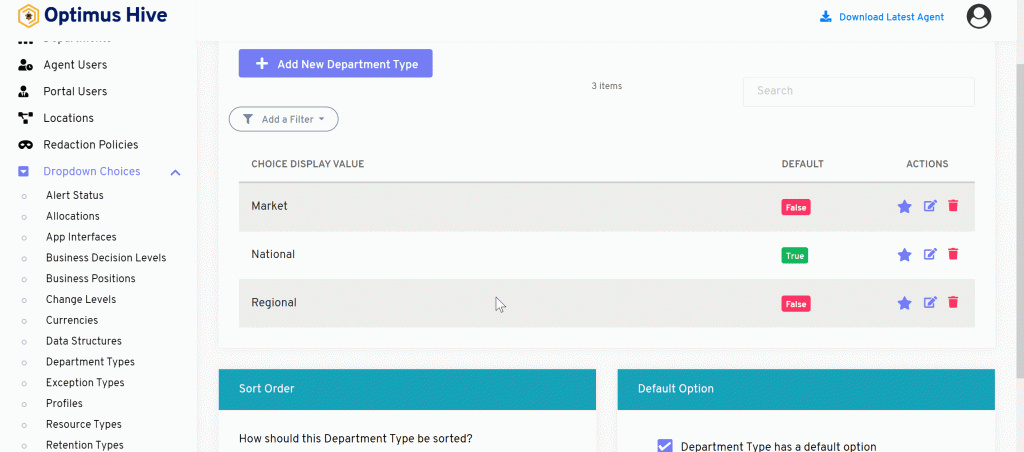Image resolution: width=1024 pixels, height=452 pixels.
Task: Delete the National department type
Action: pyautogui.click(x=953, y=254)
